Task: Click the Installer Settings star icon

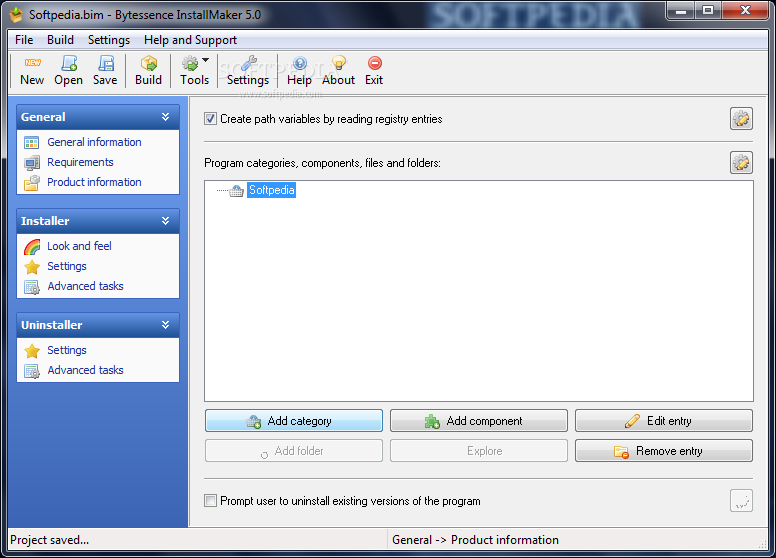Action: pyautogui.click(x=32, y=267)
